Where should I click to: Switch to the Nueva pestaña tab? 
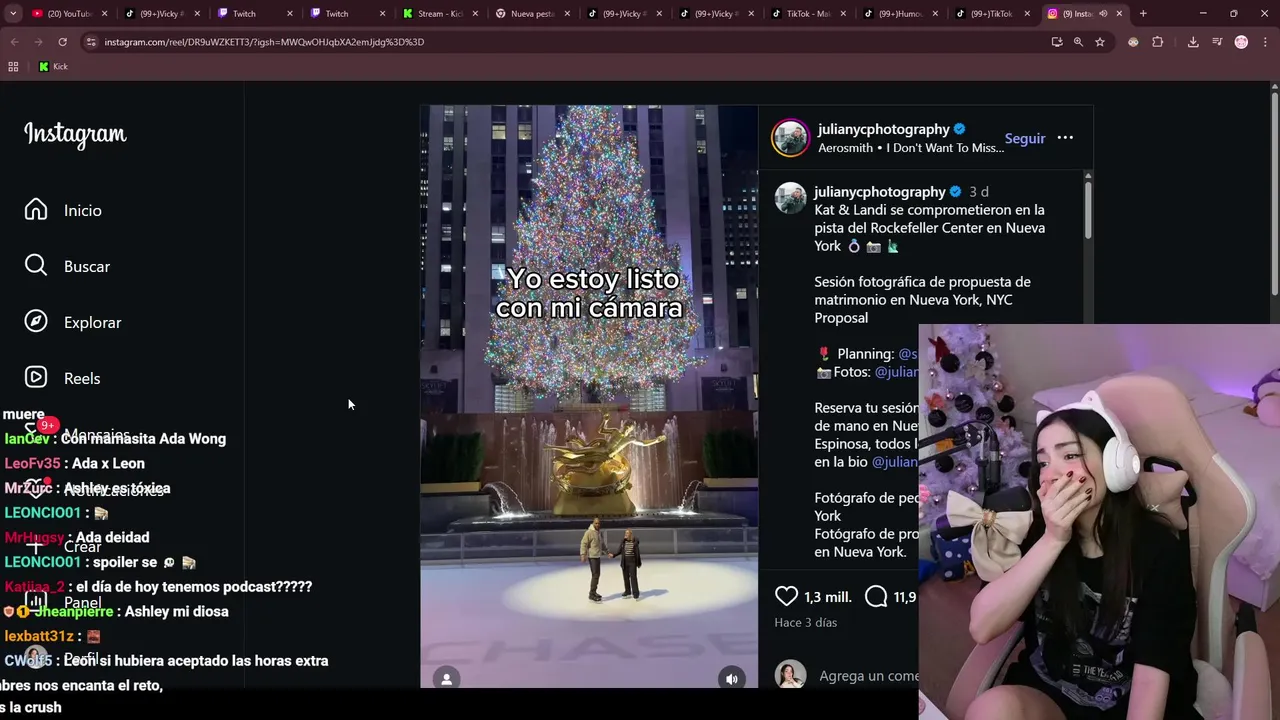532,14
